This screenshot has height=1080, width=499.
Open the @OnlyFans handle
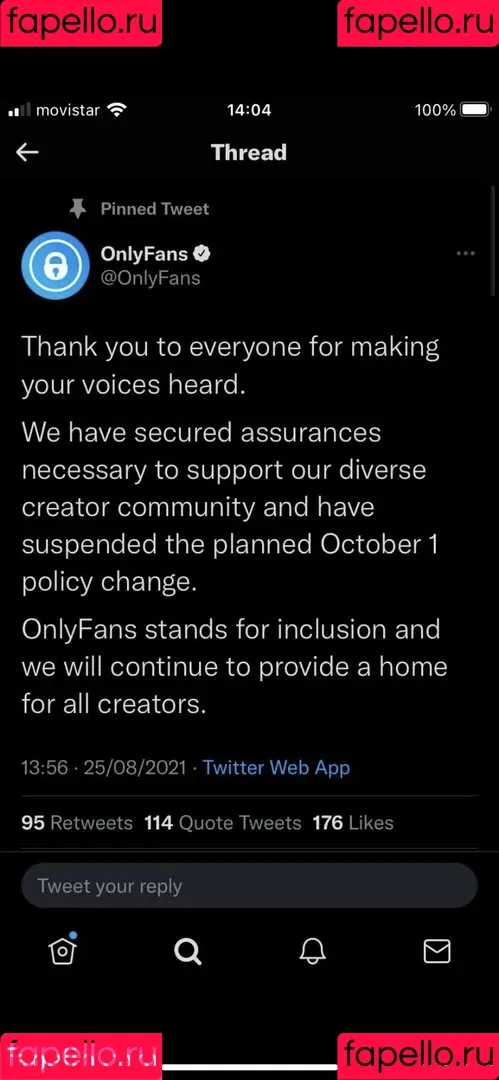point(150,278)
